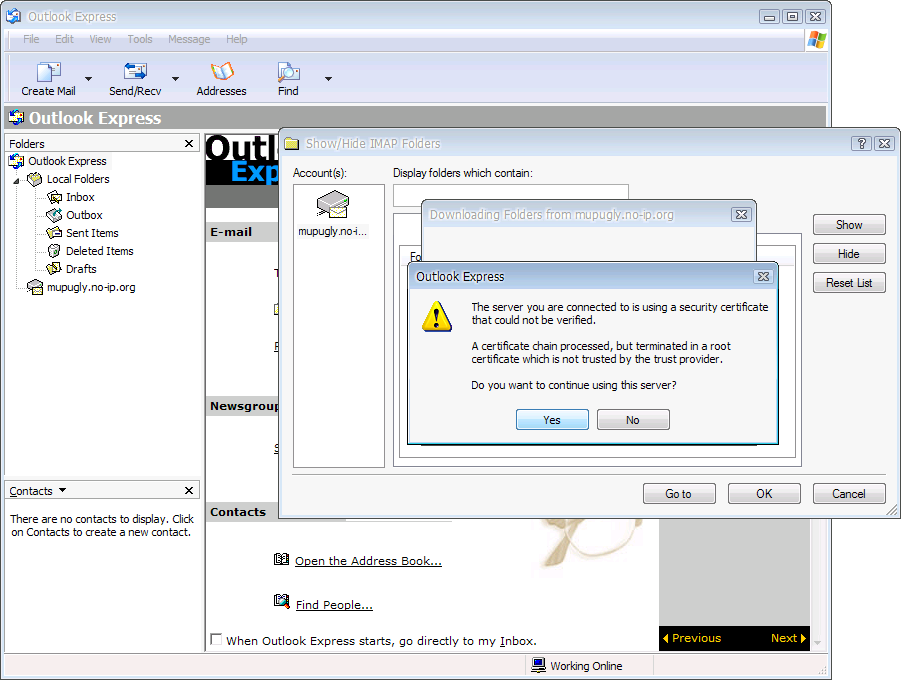Click the Display folders which contain field
The height and width of the screenshot is (680, 901).
[x=510, y=192]
